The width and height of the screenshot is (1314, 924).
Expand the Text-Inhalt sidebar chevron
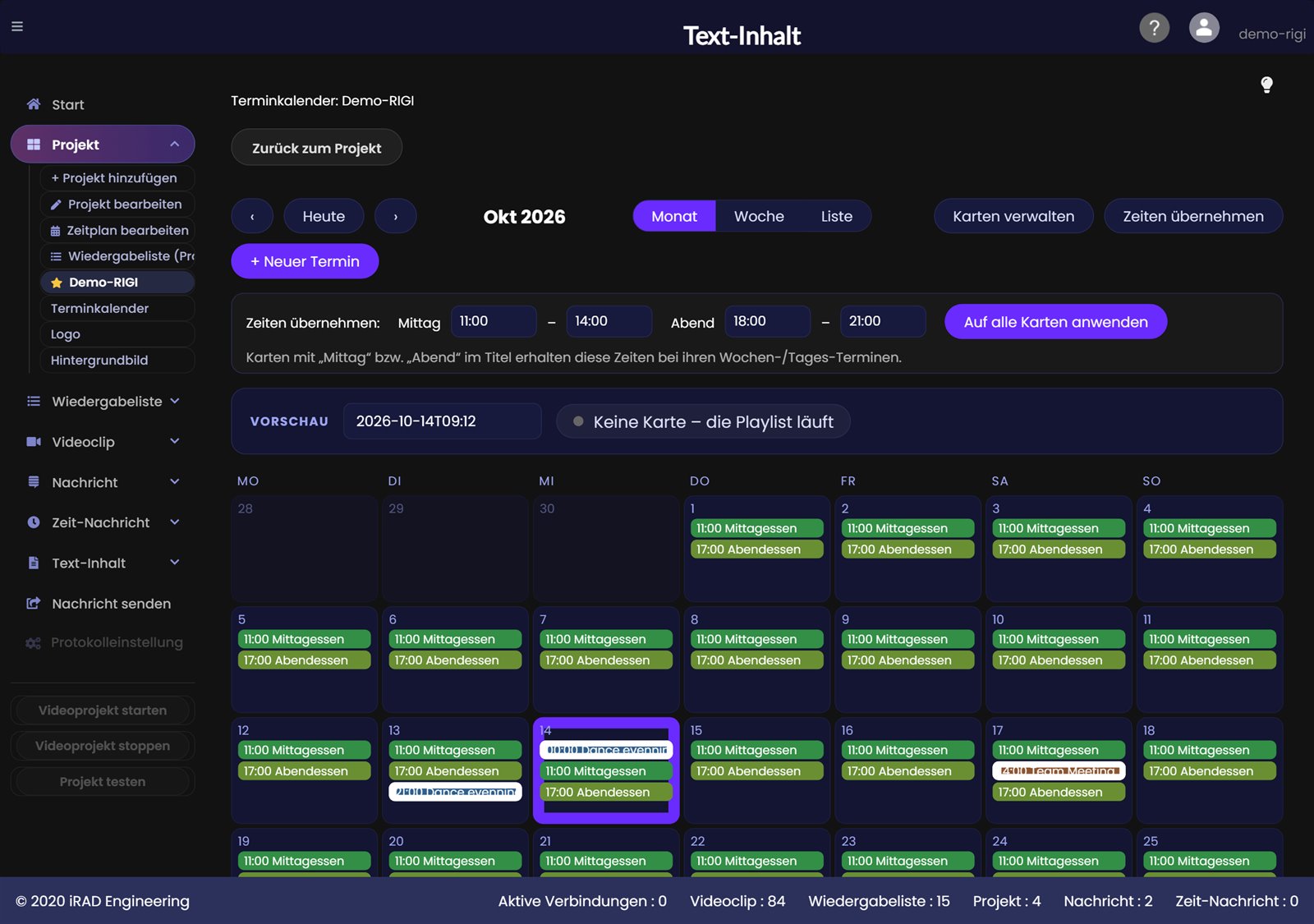(175, 563)
